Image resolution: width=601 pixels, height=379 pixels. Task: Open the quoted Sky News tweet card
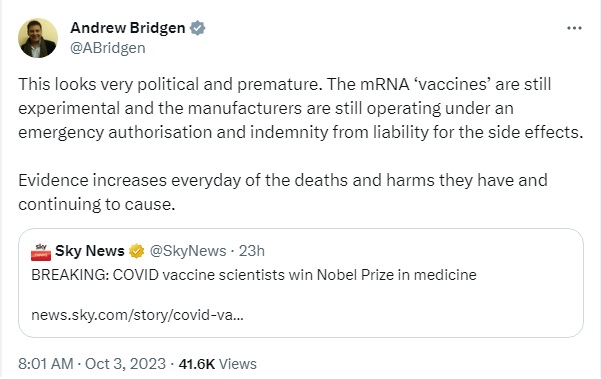pyautogui.click(x=301, y=283)
